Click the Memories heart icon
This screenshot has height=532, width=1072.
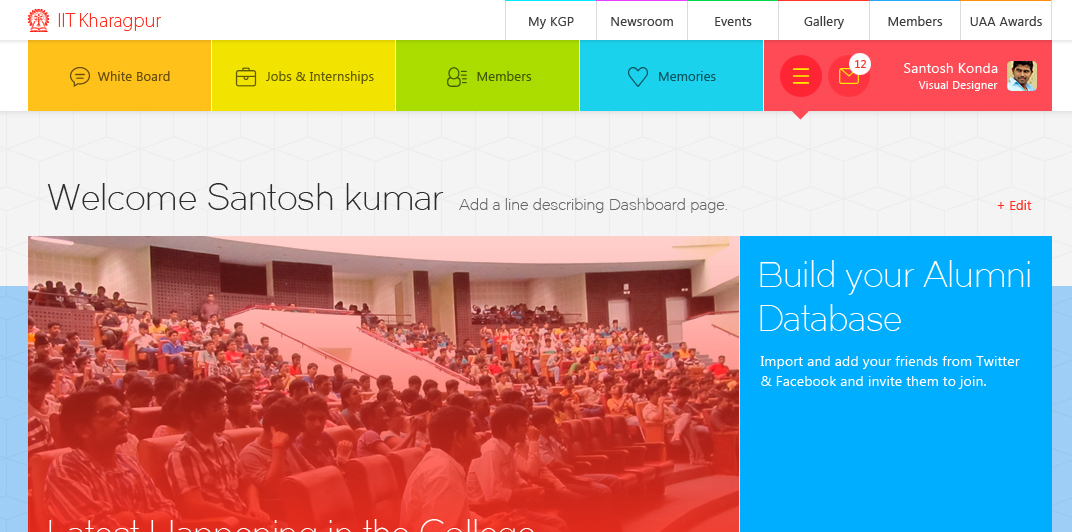click(638, 77)
